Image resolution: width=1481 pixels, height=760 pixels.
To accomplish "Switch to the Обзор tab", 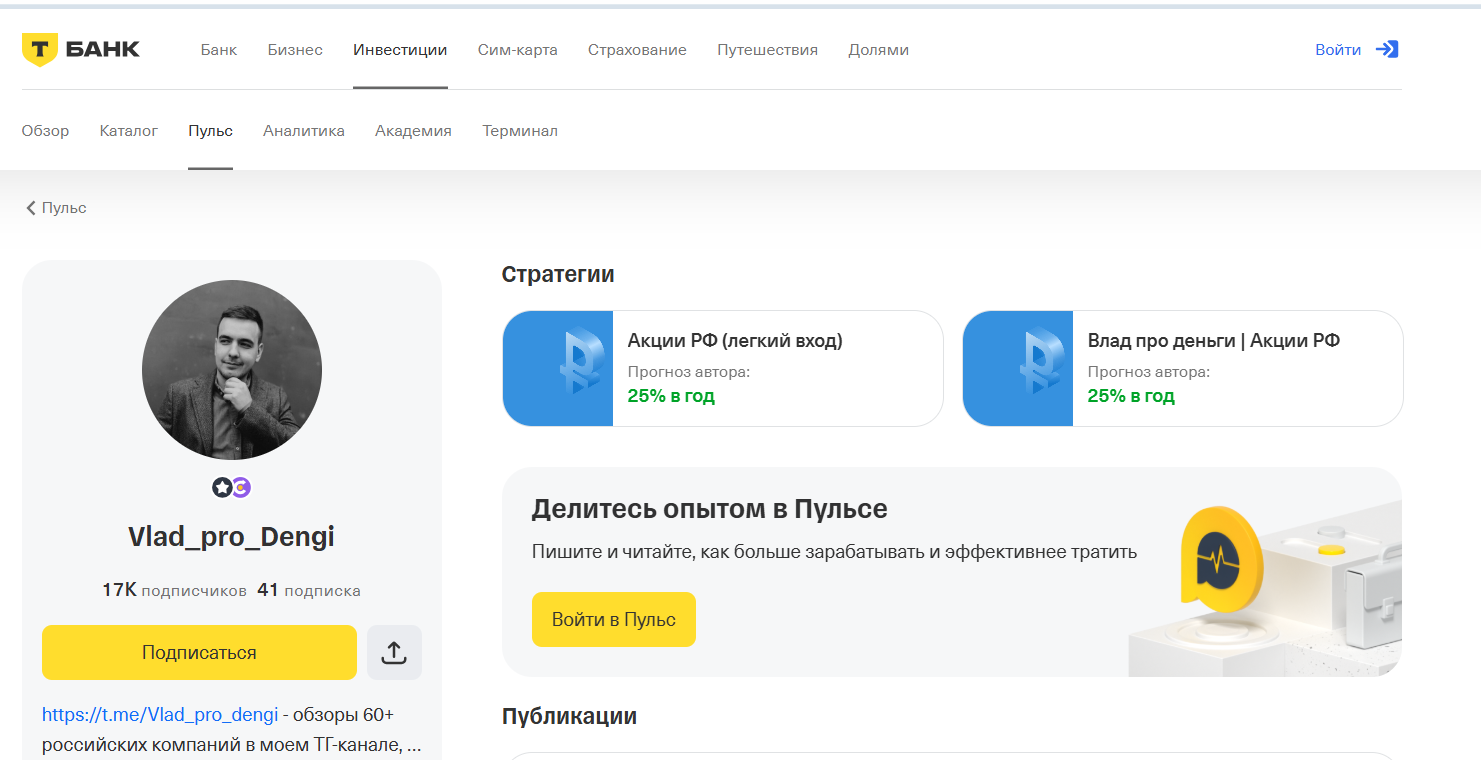I will point(46,131).
